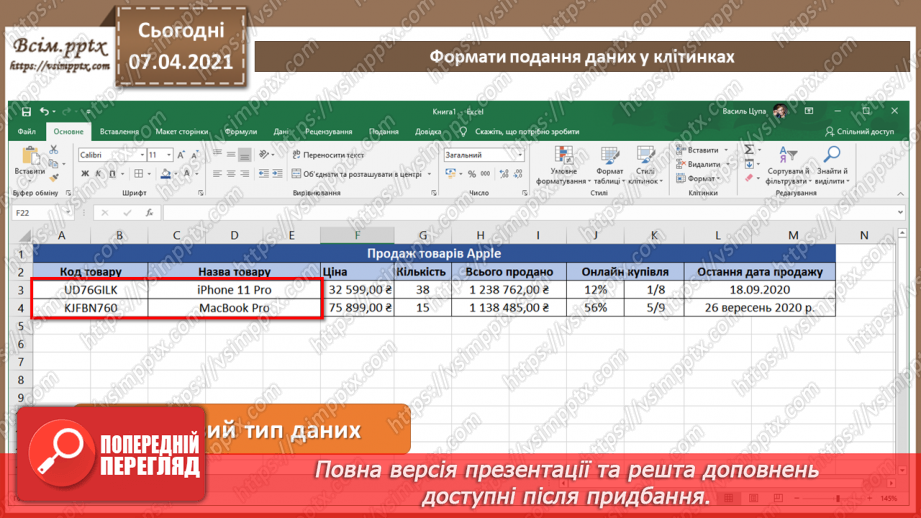This screenshot has height=518, width=921.
Task: Click the Clear eraser icon
Action: coord(749,178)
